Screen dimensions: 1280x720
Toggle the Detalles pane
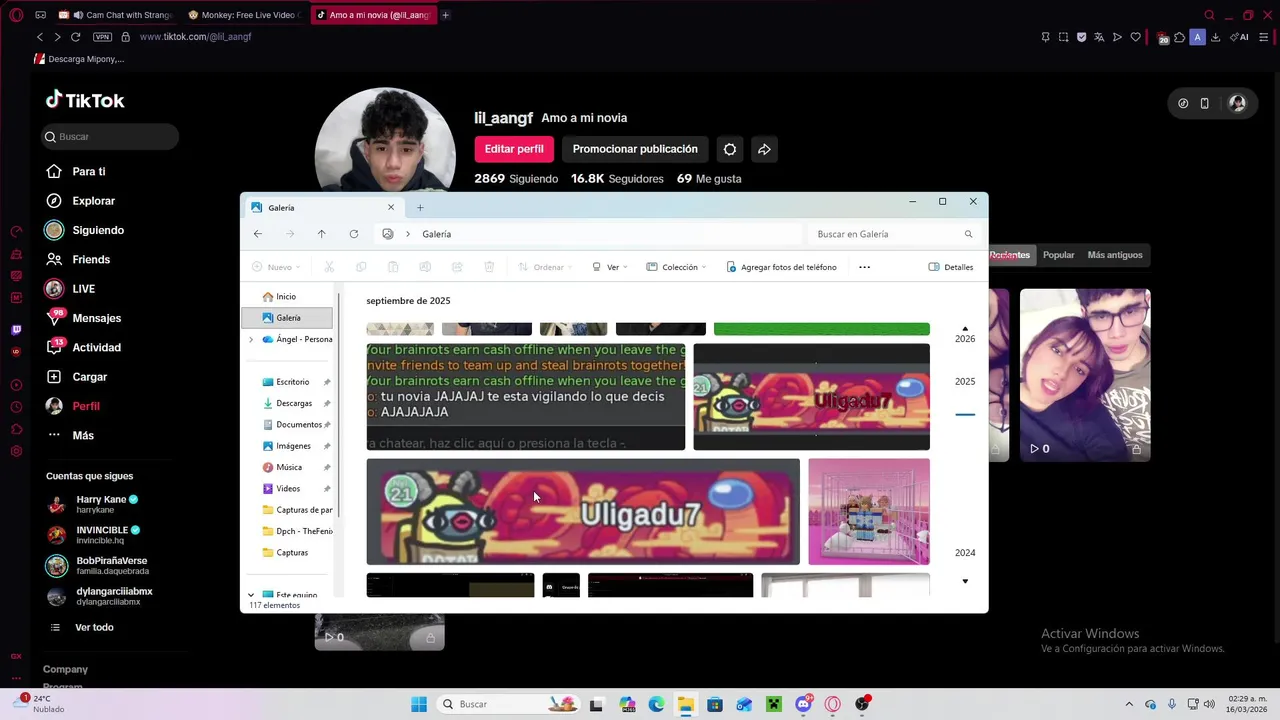pyautogui.click(x=951, y=267)
